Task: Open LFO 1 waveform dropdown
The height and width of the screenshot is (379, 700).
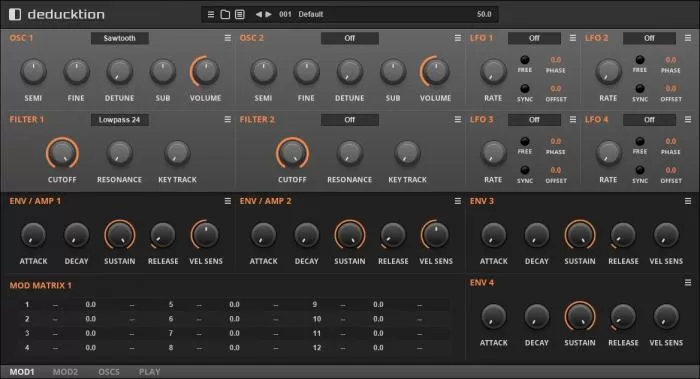Action: click(x=534, y=38)
